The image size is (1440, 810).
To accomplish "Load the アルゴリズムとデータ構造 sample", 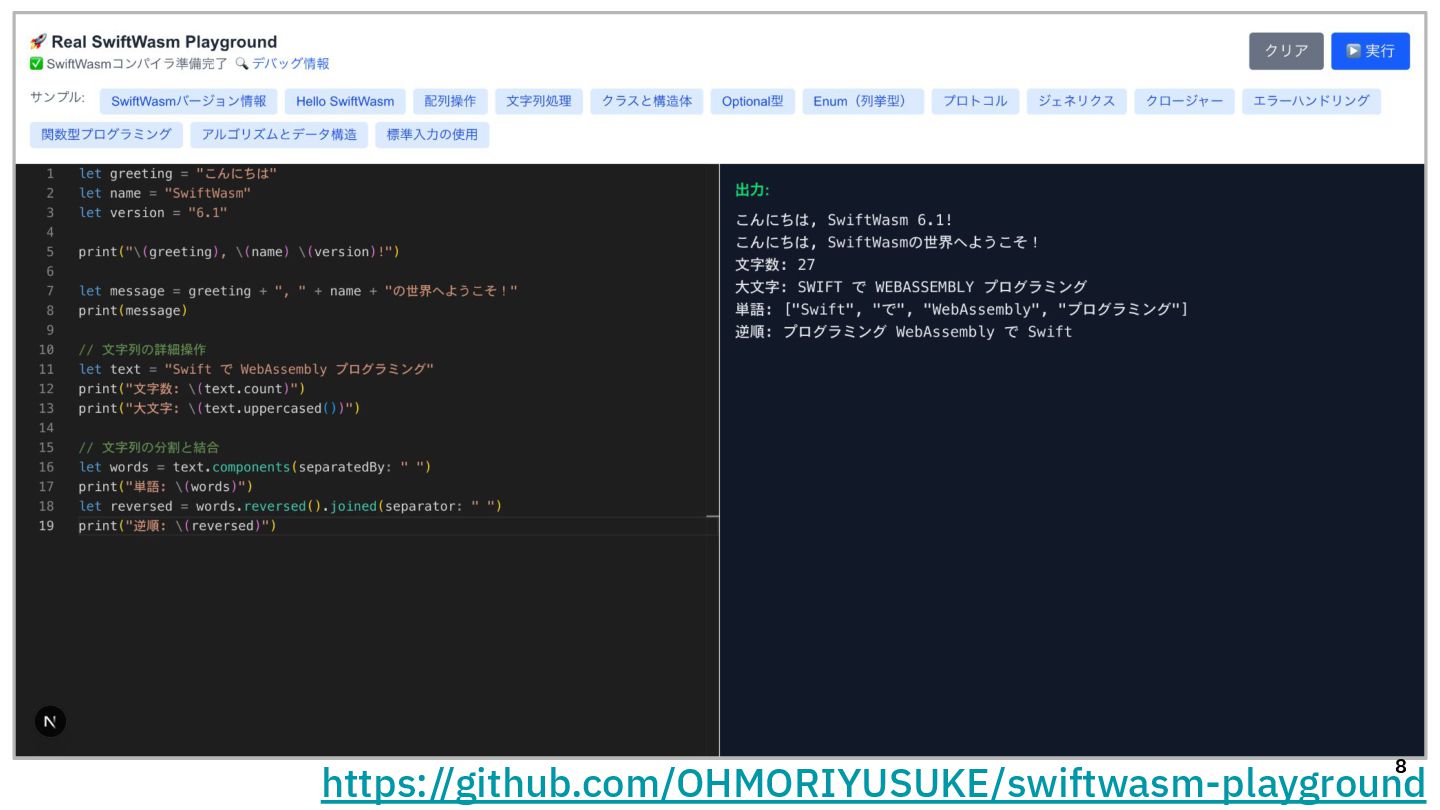I will pos(279,134).
